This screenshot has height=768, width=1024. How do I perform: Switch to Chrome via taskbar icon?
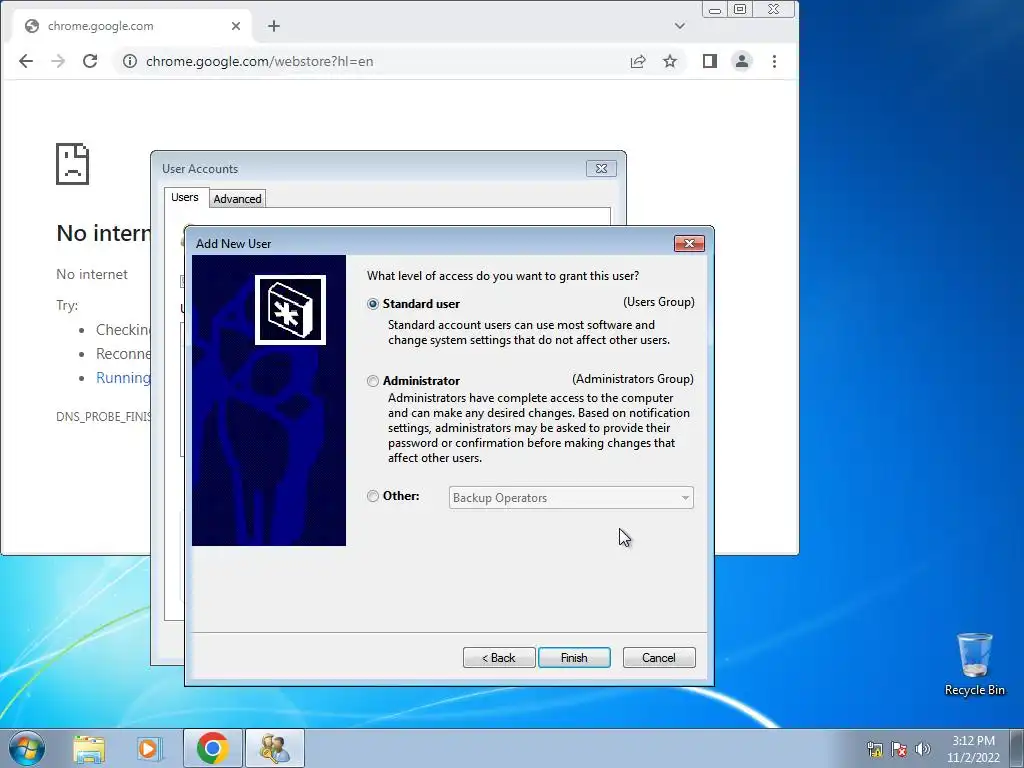[x=212, y=748]
